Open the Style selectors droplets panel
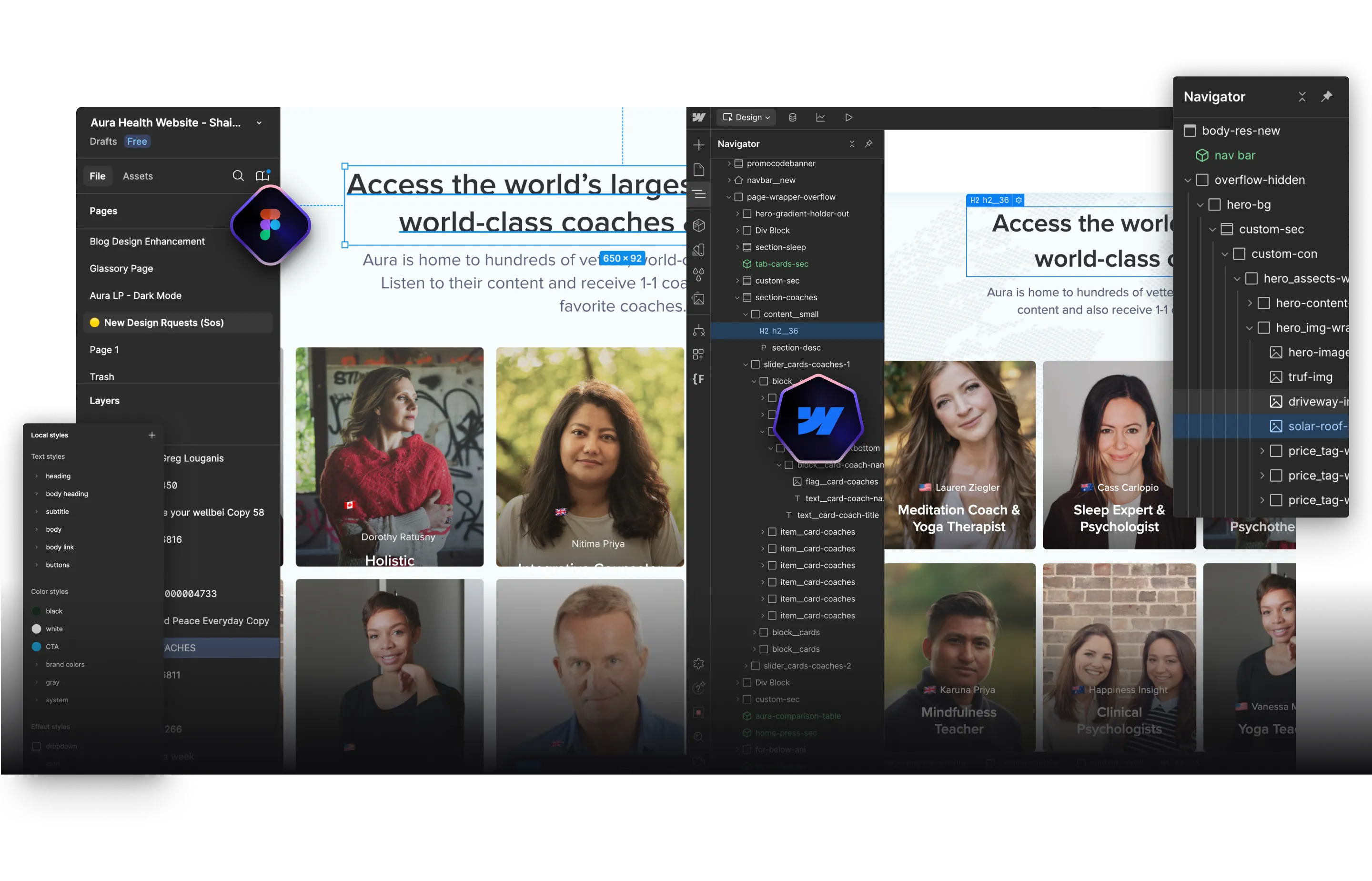The image size is (1372, 881). pyautogui.click(x=698, y=274)
